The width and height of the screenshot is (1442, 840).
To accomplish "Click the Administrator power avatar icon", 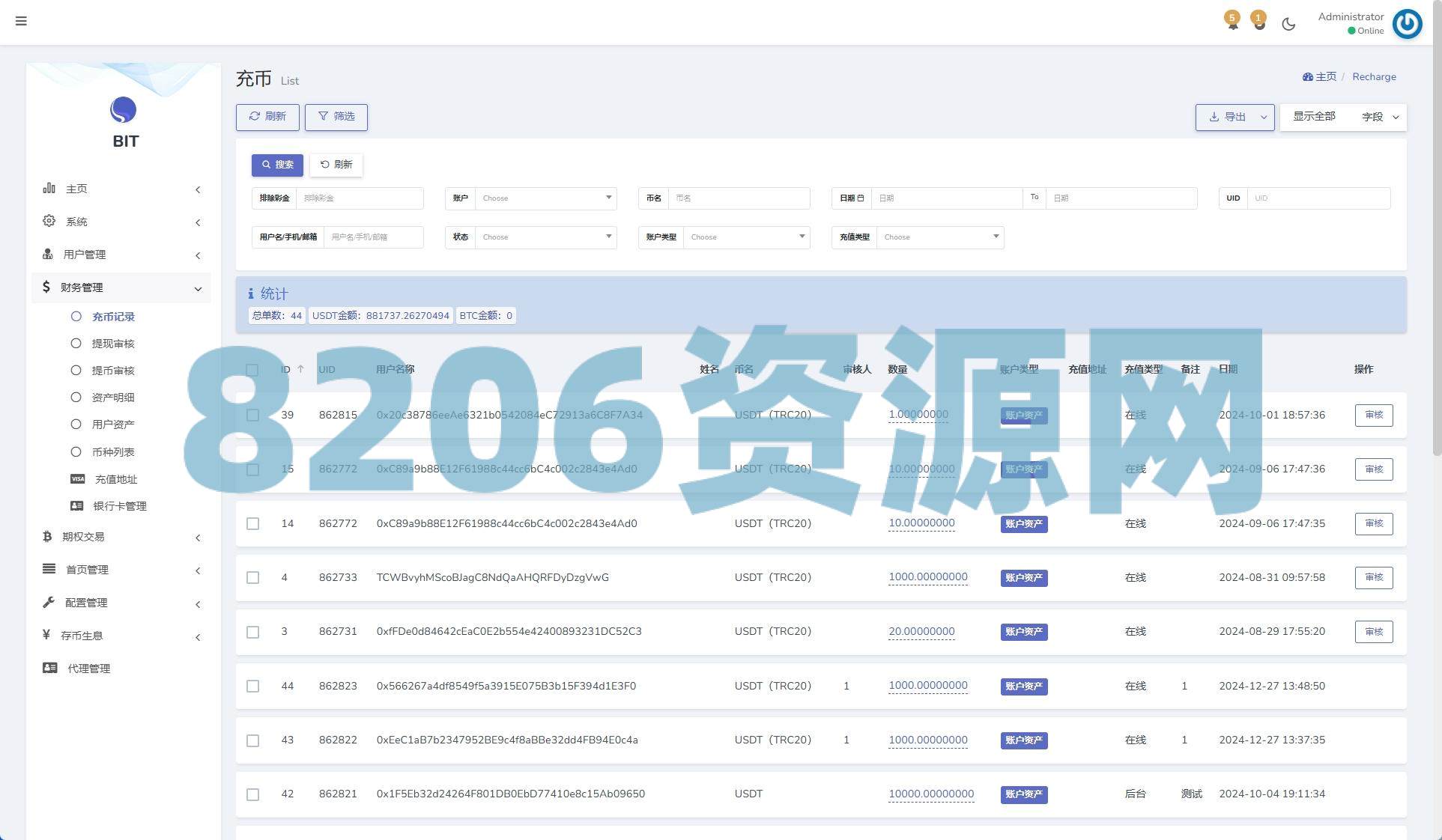I will (x=1407, y=24).
